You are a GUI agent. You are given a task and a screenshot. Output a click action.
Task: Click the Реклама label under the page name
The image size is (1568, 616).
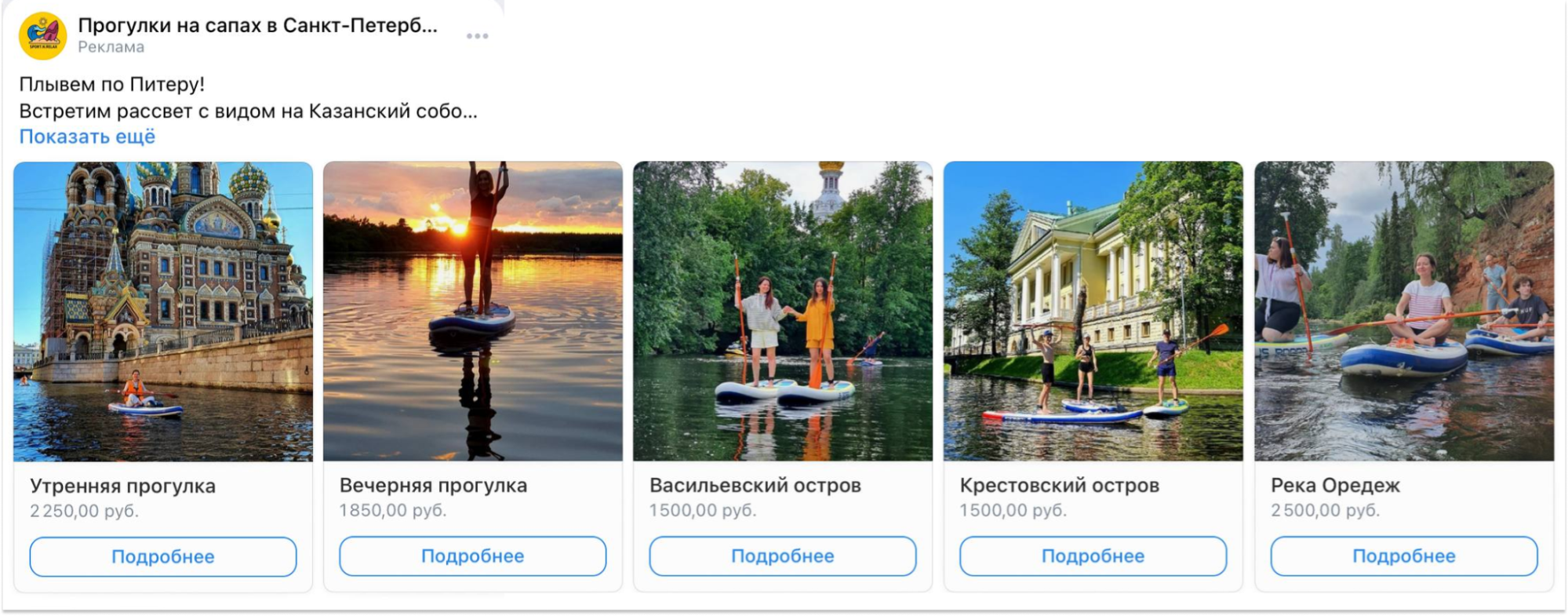pyautogui.click(x=111, y=47)
